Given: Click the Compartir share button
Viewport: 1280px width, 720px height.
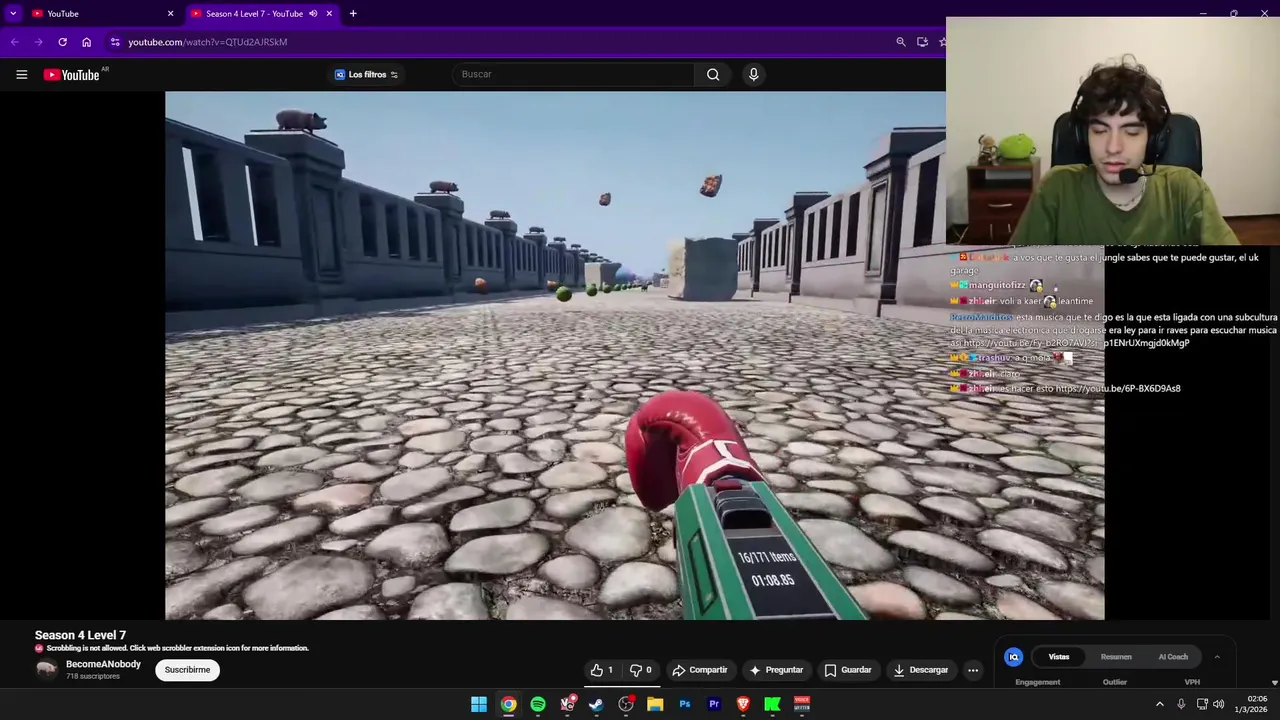Looking at the screenshot, I should pos(700,670).
